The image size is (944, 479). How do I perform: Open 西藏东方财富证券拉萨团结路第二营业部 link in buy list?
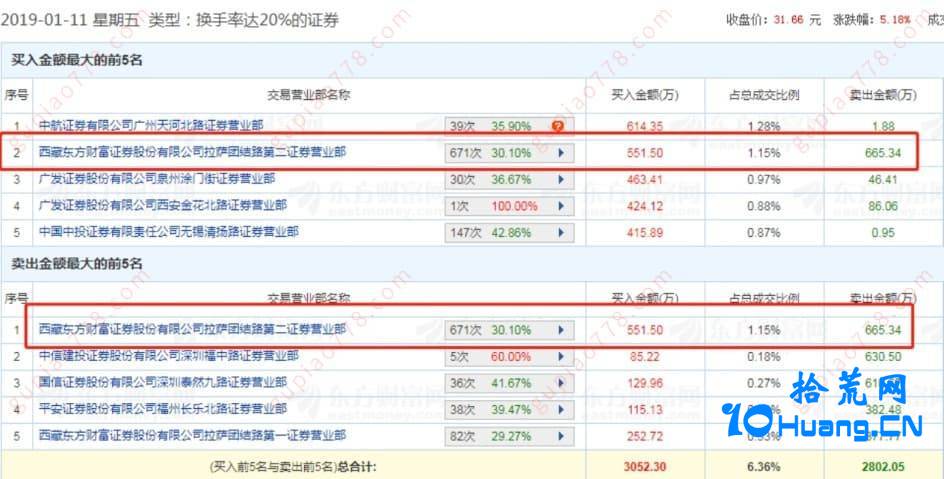click(193, 152)
